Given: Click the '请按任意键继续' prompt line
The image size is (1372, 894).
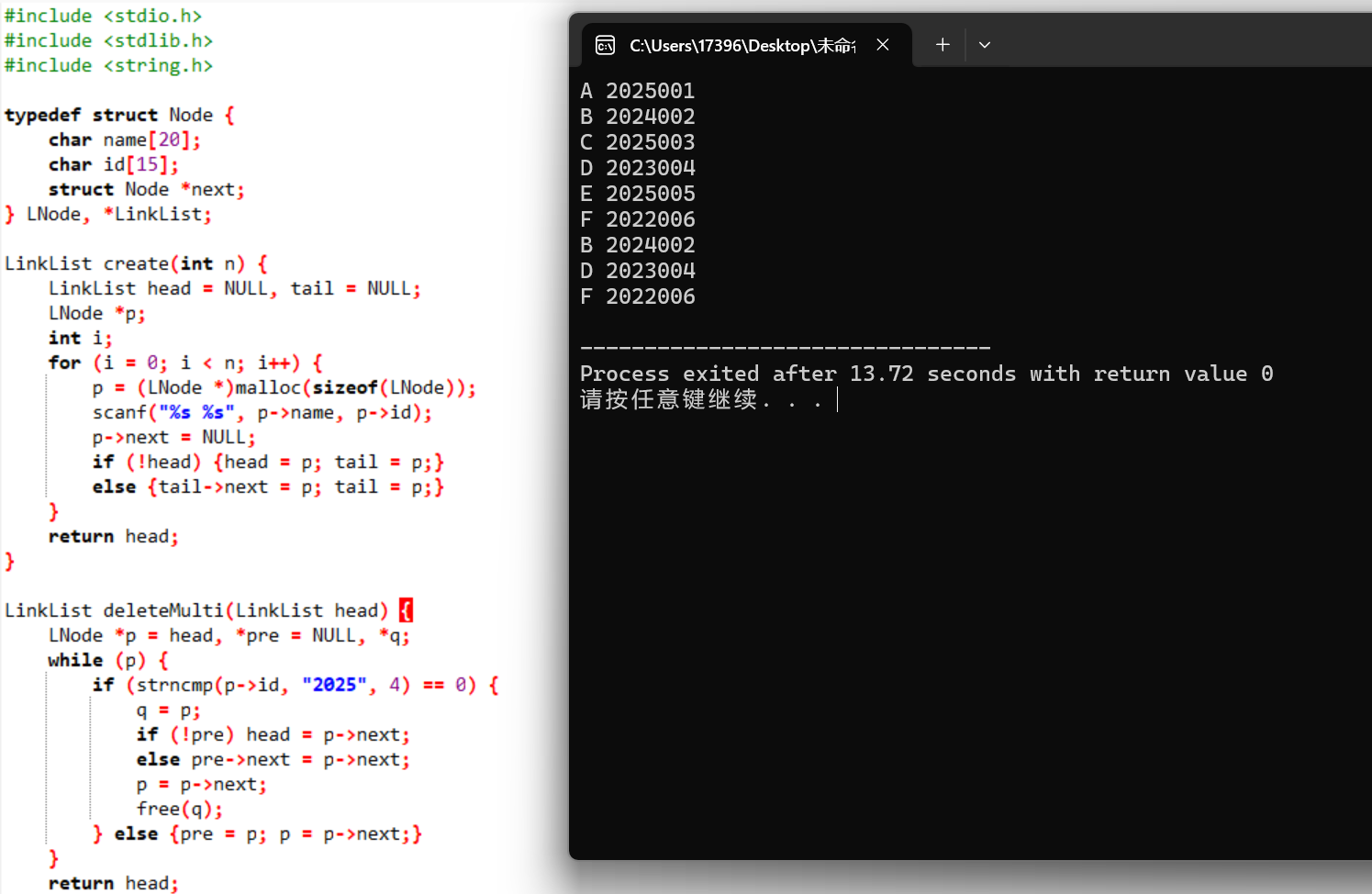Looking at the screenshot, I should pos(702,400).
